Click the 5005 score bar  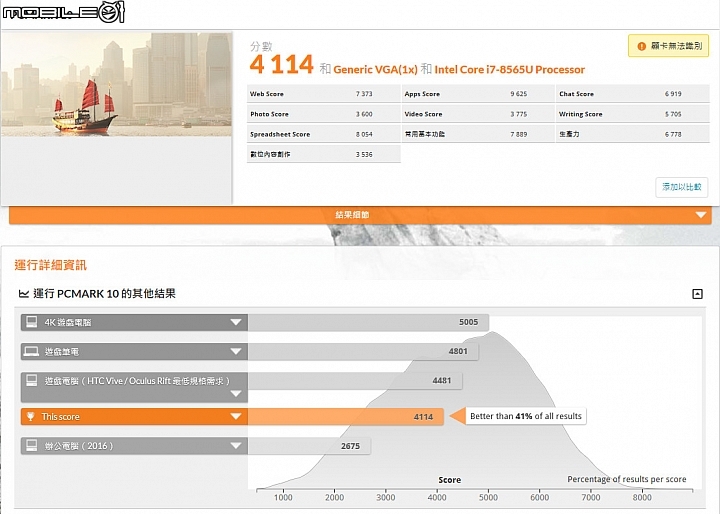pos(368,322)
